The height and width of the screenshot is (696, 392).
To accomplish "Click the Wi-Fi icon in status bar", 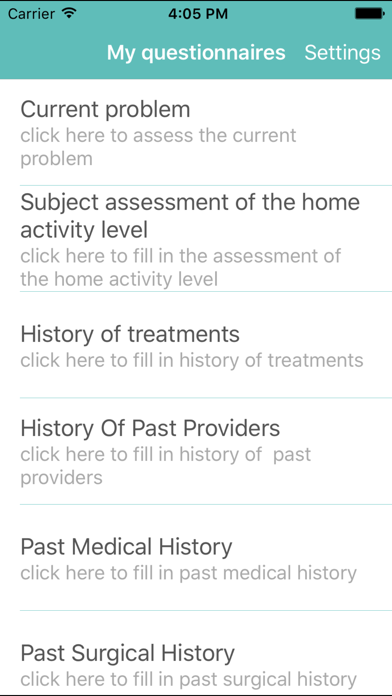I will click(x=69, y=13).
